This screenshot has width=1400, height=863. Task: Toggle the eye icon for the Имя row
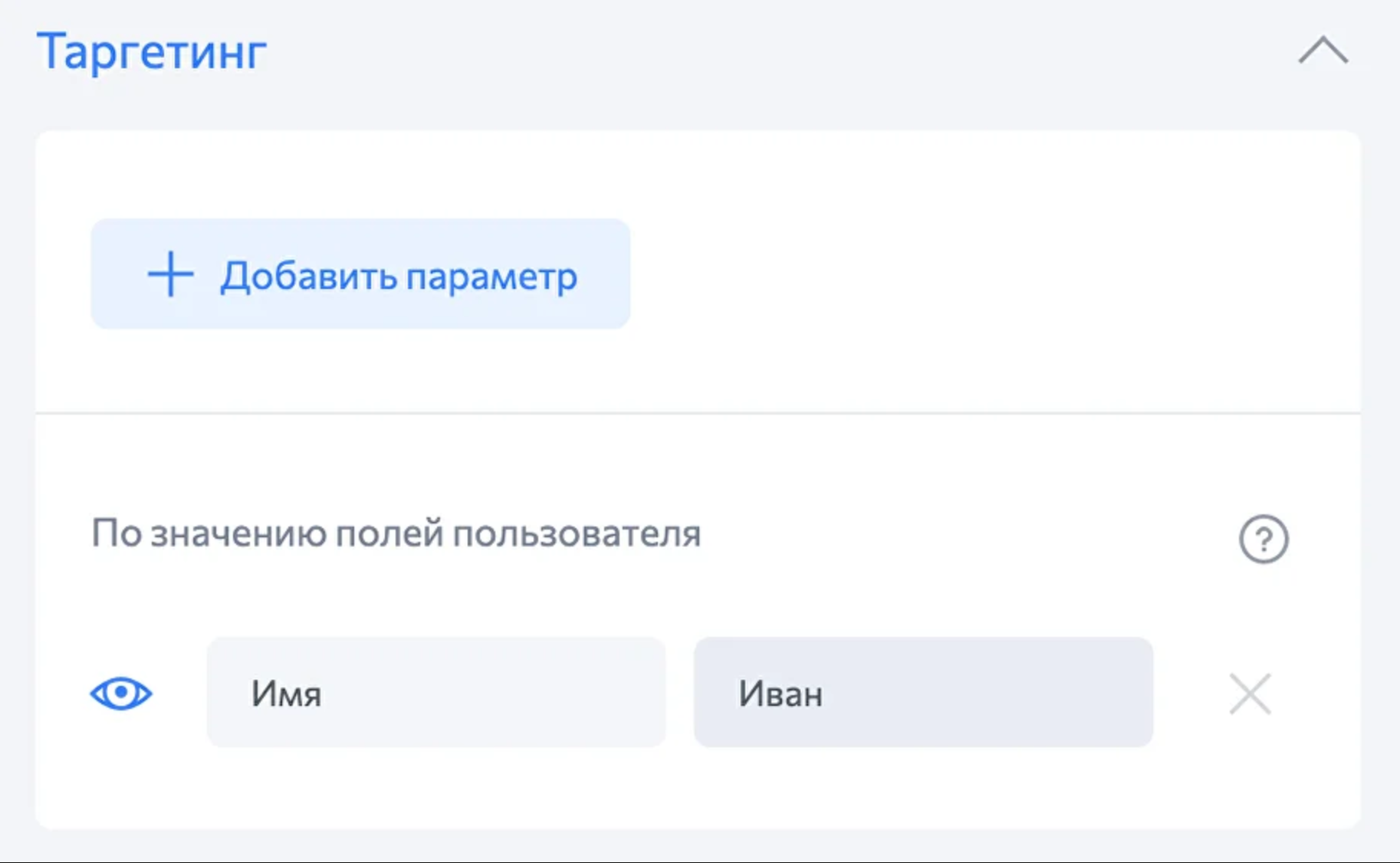pos(121,694)
